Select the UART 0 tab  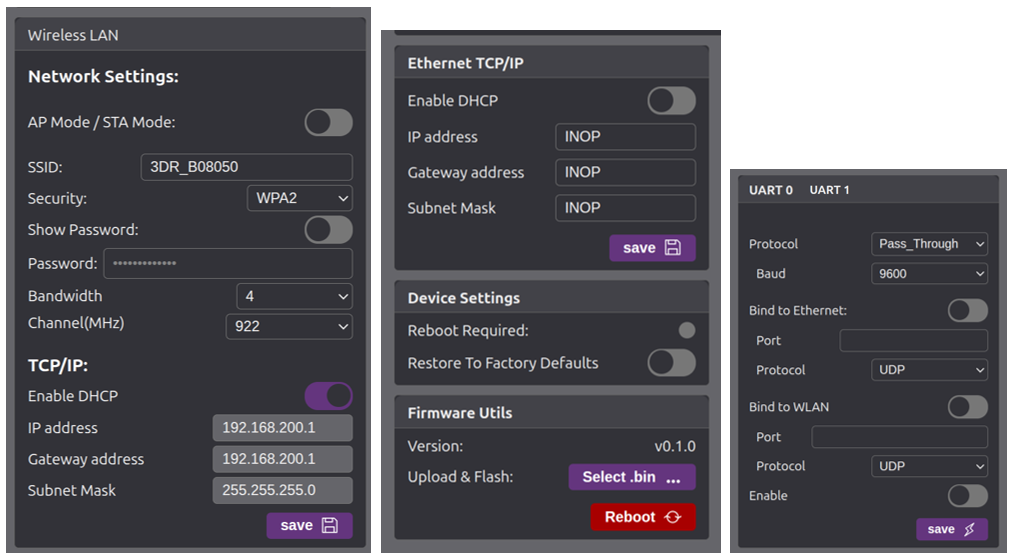point(771,190)
